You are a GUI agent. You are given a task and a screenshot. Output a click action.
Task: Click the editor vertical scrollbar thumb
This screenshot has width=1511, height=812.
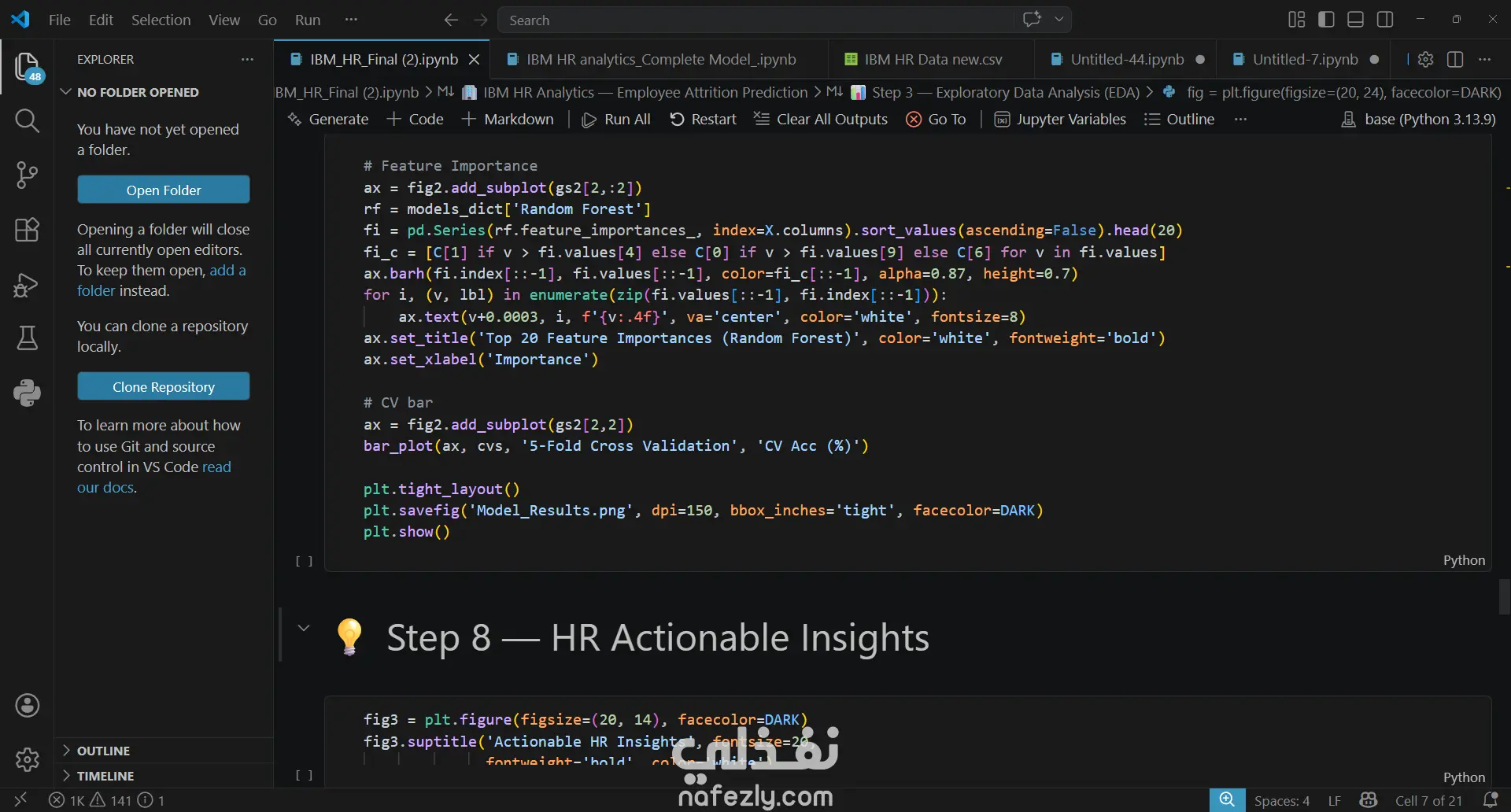pyautogui.click(x=1504, y=596)
